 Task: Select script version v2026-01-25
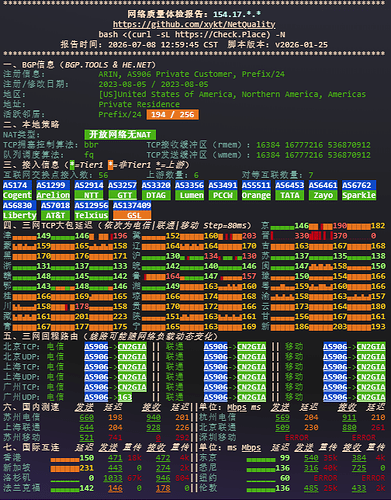pyautogui.click(x=301, y=45)
